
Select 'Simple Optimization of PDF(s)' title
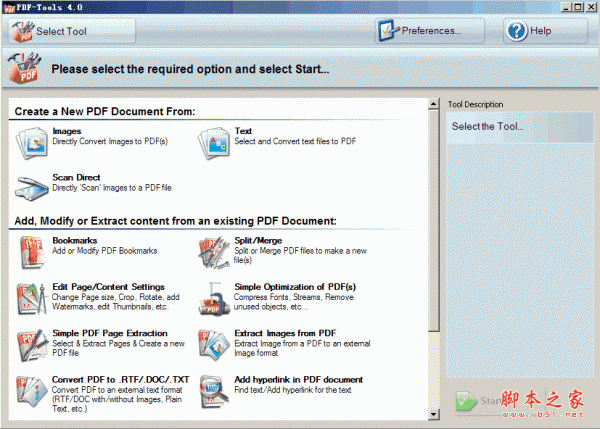coord(295,287)
